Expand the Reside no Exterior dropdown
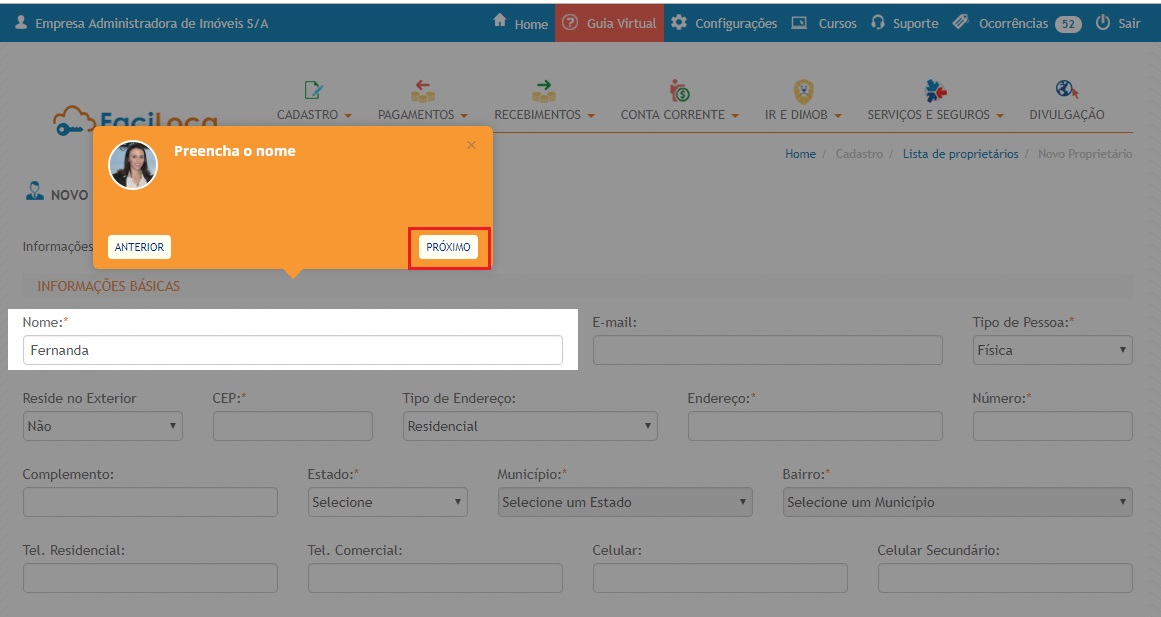 click(x=102, y=426)
